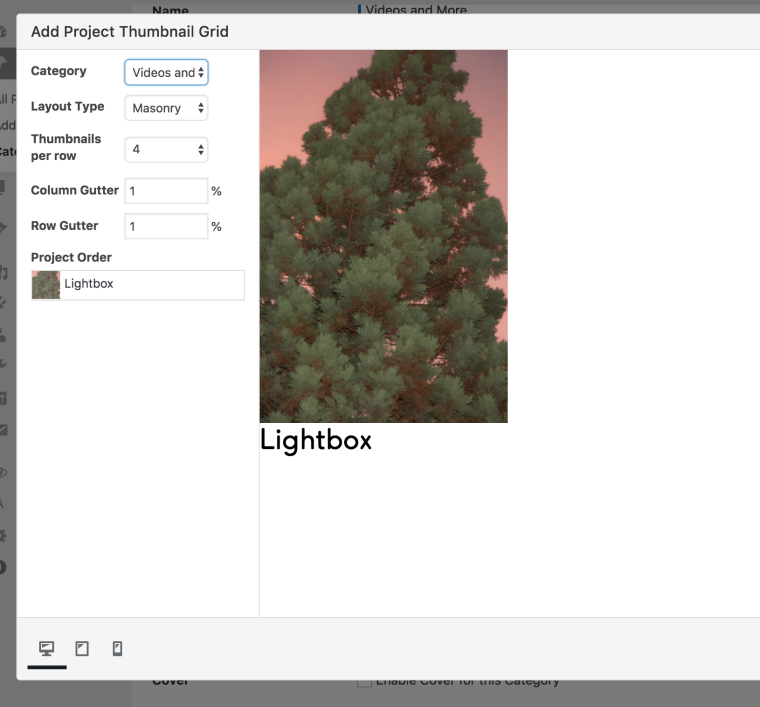This screenshot has width=760, height=707.
Task: Click the users icon in admin sidebar
Action: pos(5,335)
